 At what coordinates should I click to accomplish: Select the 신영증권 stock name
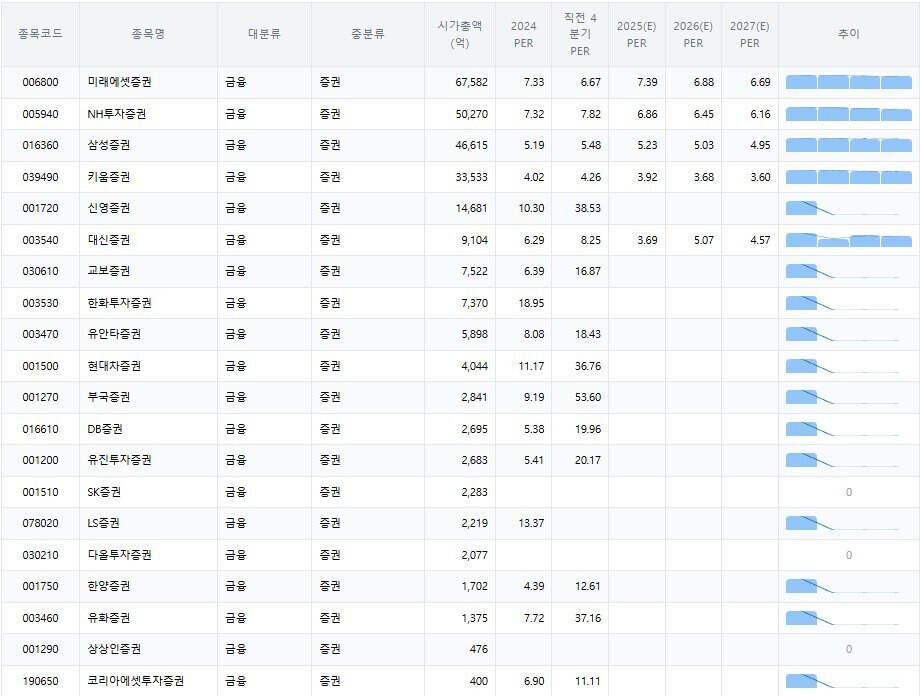coord(109,208)
